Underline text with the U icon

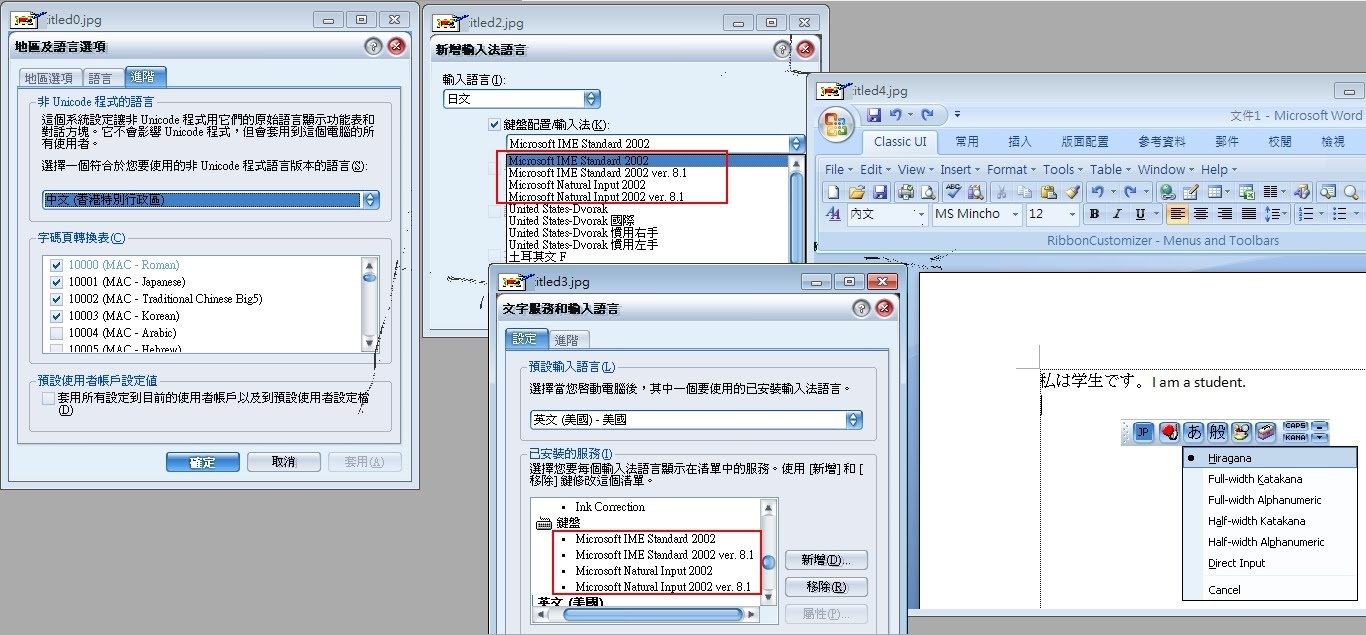point(1141,214)
